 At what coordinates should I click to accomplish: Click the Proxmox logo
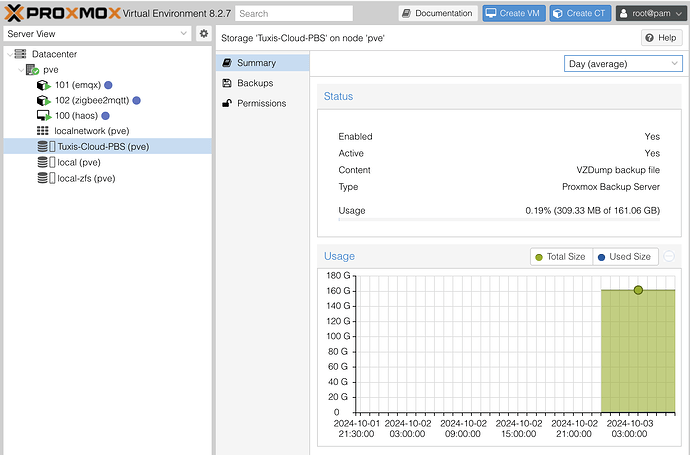click(x=62, y=13)
